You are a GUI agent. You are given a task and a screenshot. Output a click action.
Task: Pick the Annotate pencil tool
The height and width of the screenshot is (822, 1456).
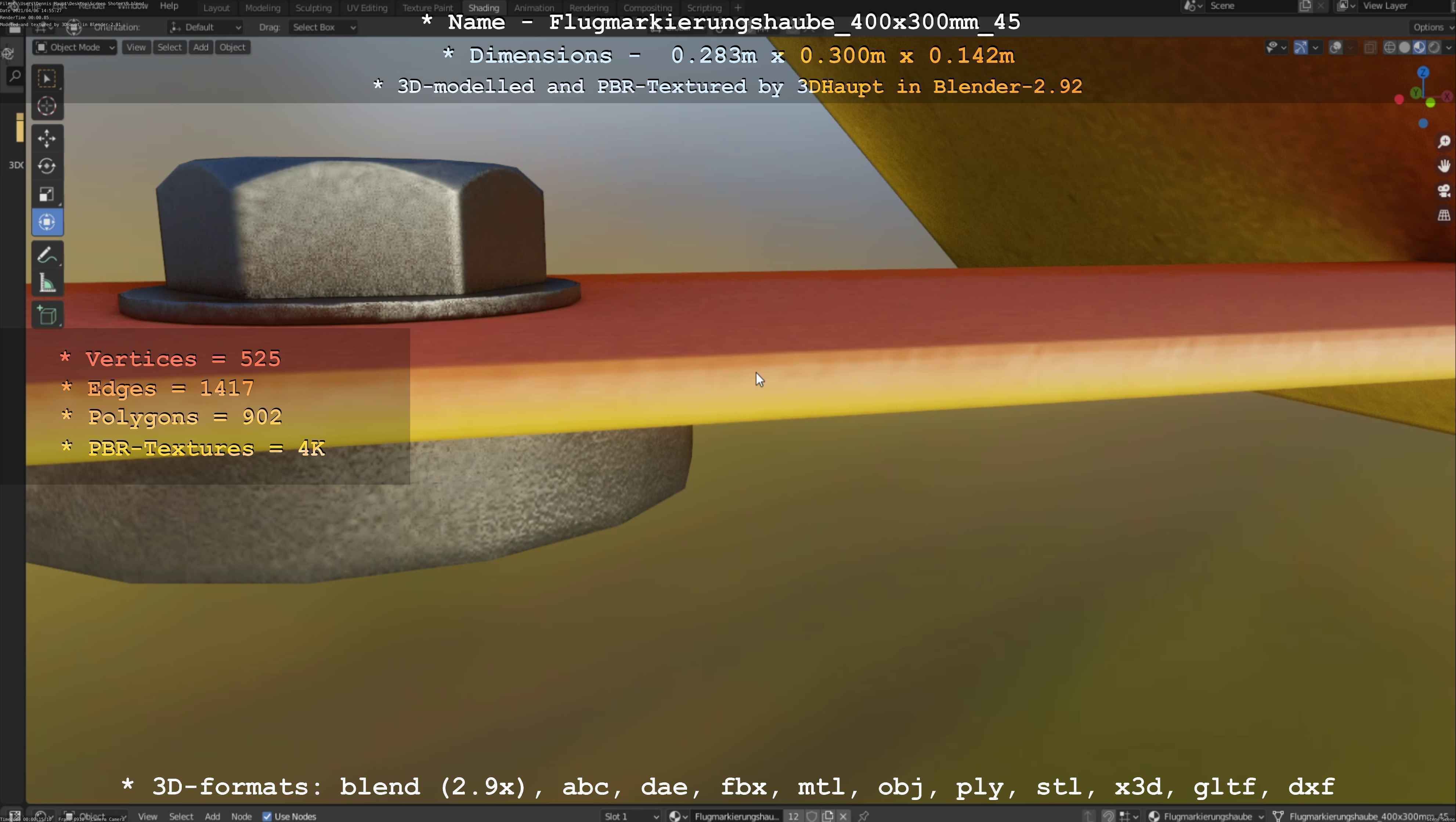(x=47, y=256)
